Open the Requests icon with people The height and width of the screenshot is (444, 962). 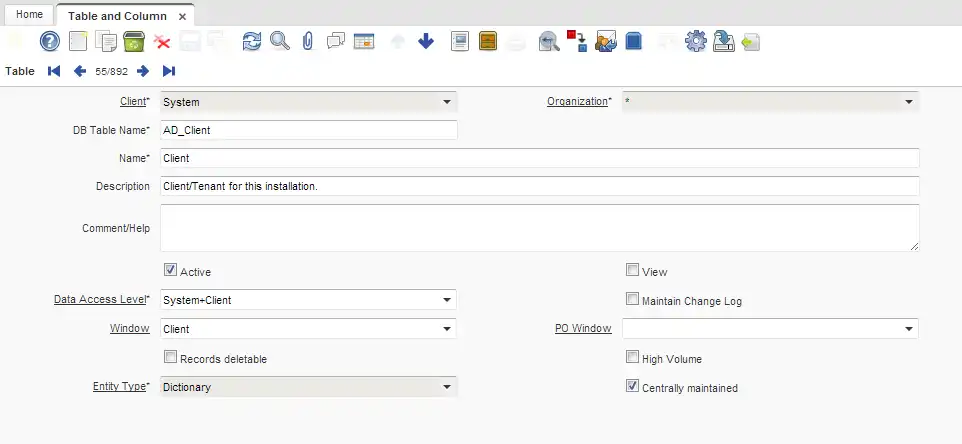coord(606,42)
